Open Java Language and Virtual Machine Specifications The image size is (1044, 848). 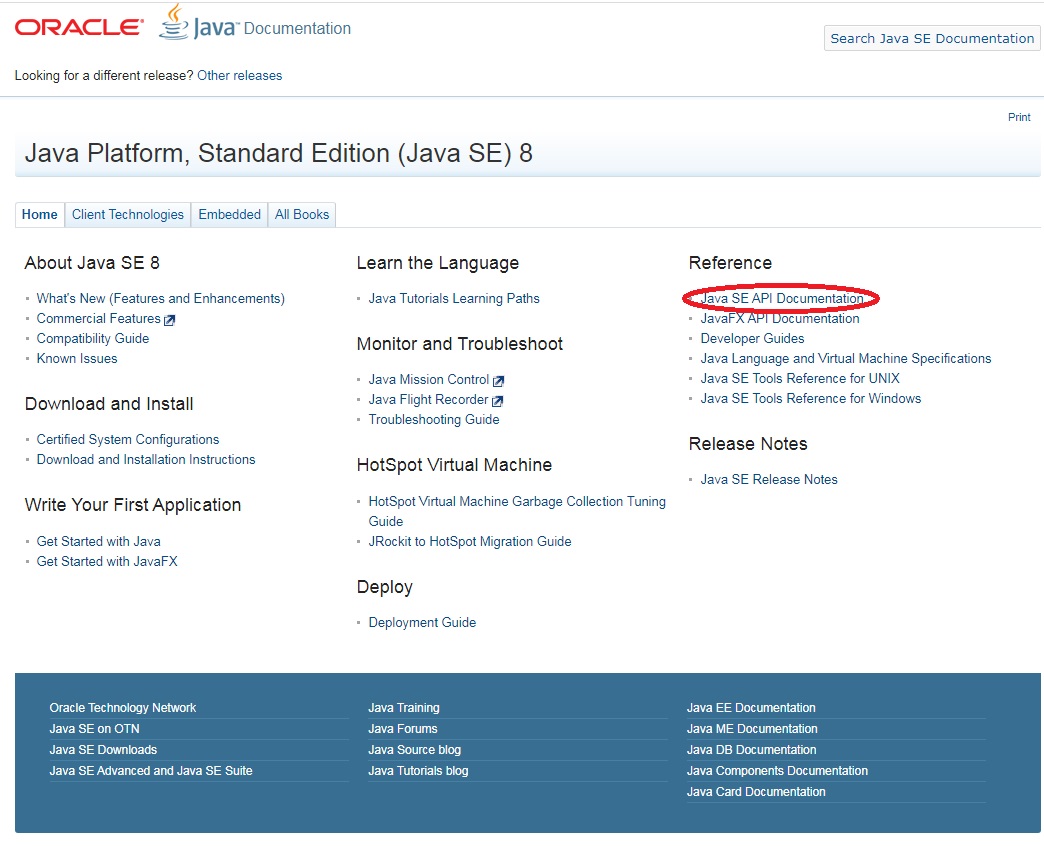click(846, 359)
